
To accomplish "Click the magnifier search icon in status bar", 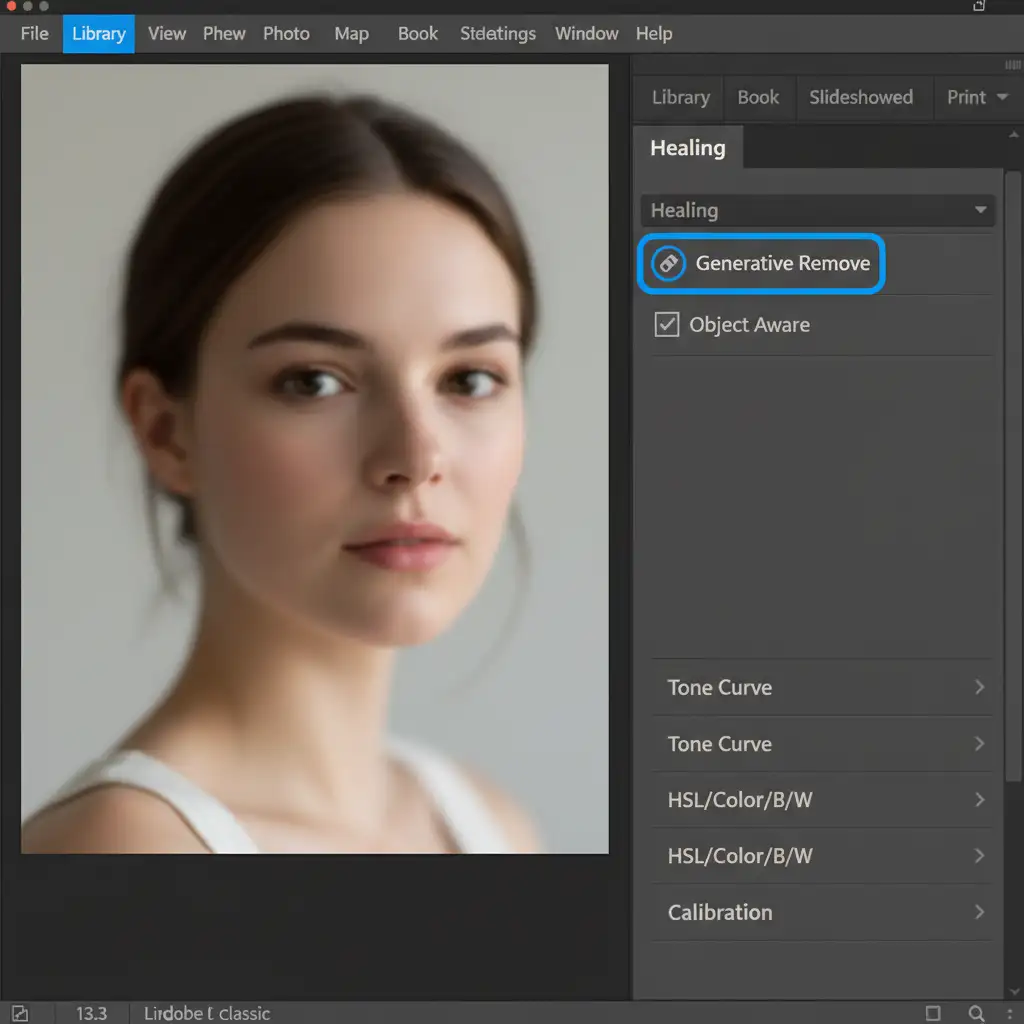I will click(976, 1013).
